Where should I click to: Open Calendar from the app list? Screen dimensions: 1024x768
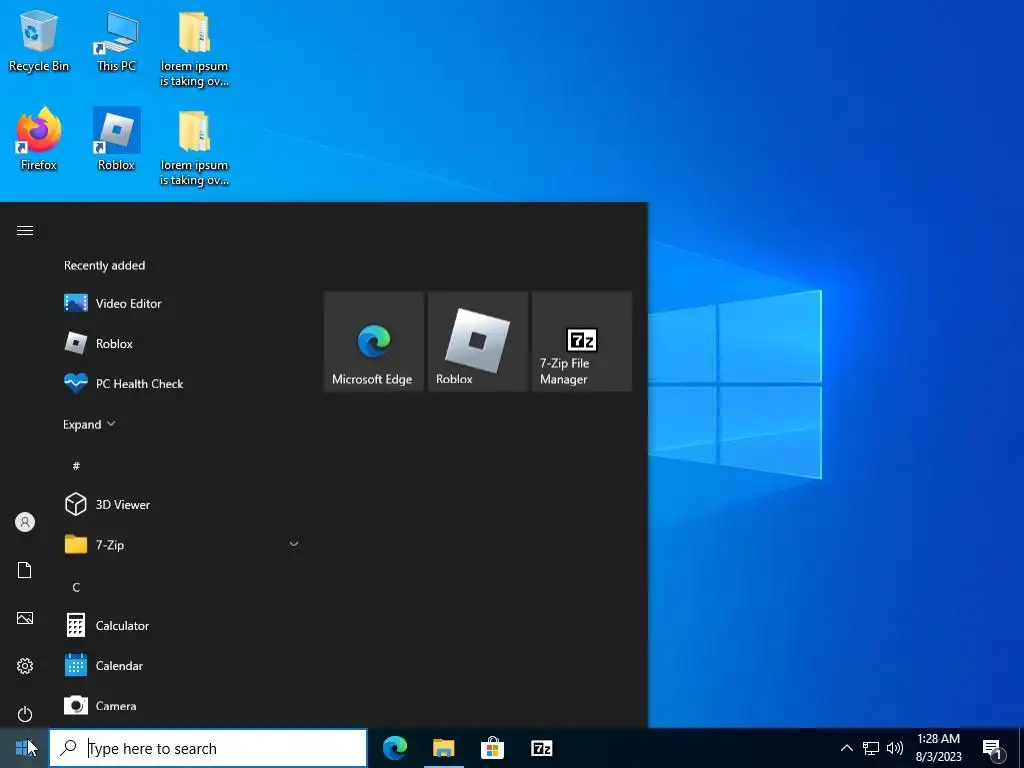coord(182,666)
